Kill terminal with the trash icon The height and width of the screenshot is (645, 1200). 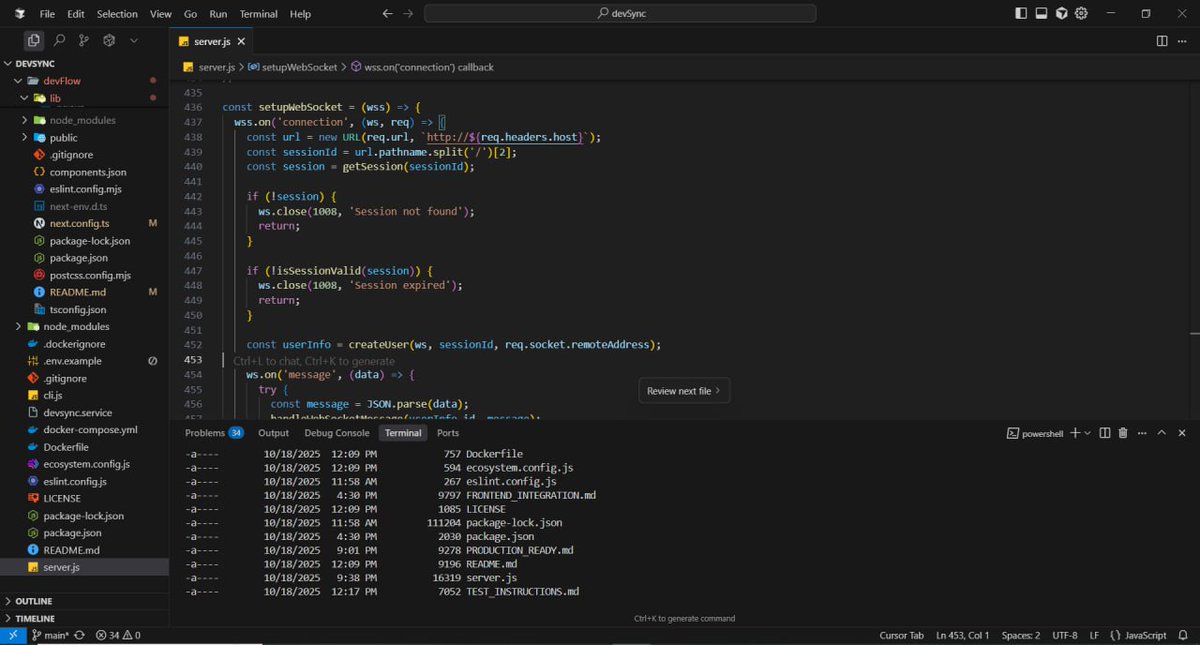1123,433
